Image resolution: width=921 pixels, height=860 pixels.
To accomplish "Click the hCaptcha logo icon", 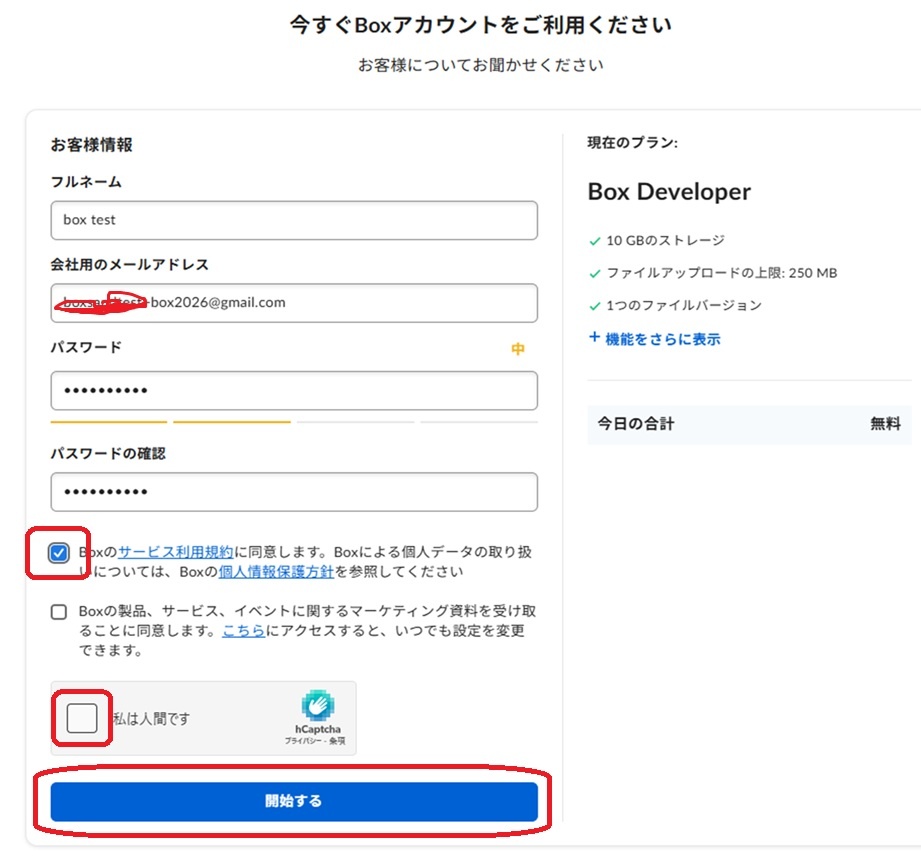I will coord(318,705).
